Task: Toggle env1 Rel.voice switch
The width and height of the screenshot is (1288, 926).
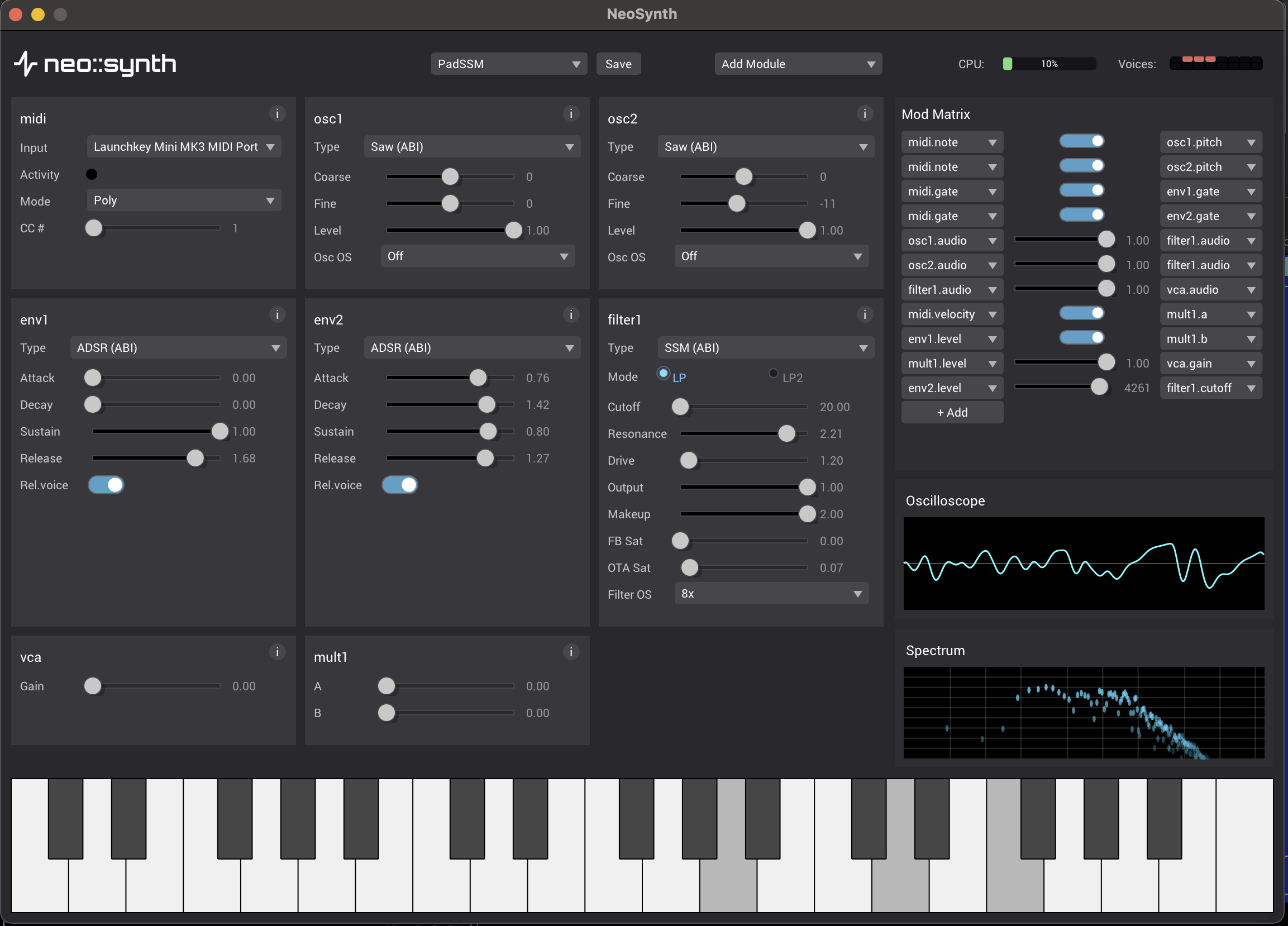Action: (106, 485)
